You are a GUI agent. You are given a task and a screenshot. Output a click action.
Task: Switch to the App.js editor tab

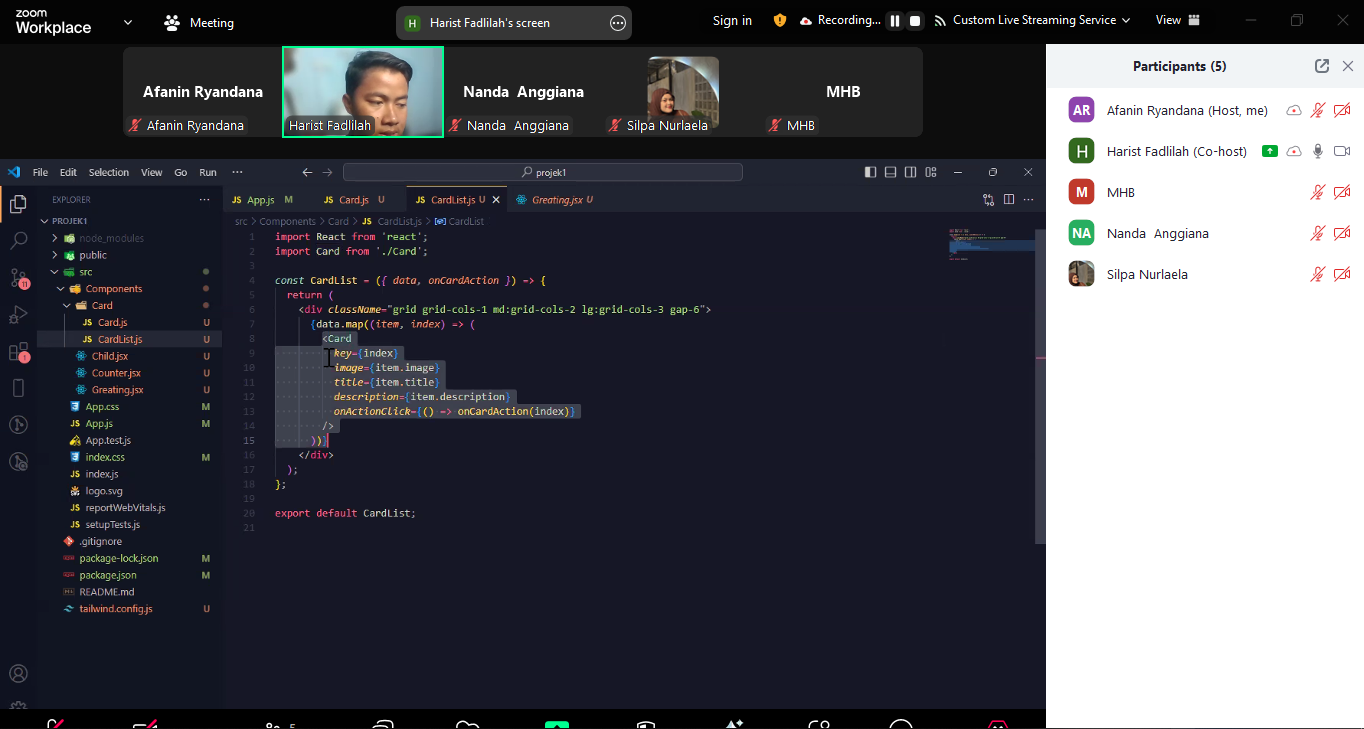(263, 200)
